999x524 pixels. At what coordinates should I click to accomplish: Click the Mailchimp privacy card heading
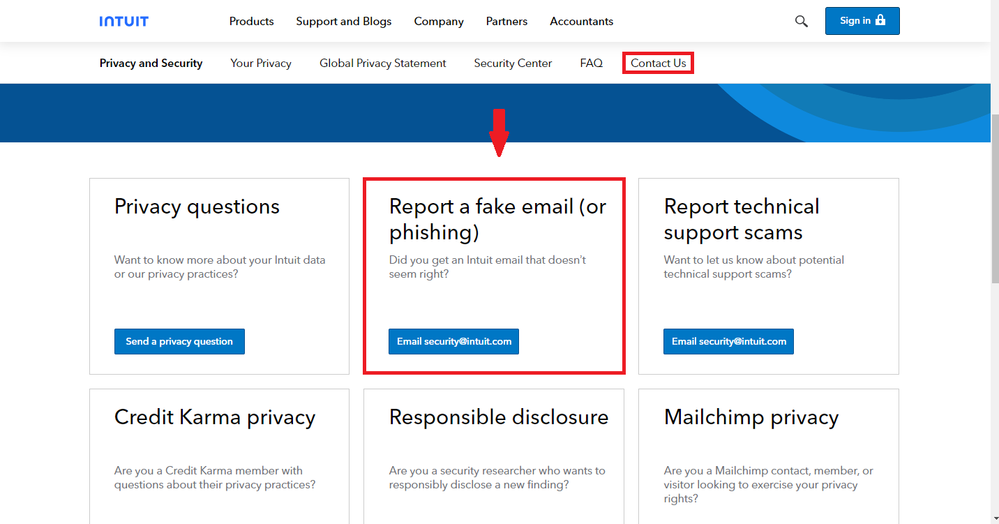[x=751, y=417]
